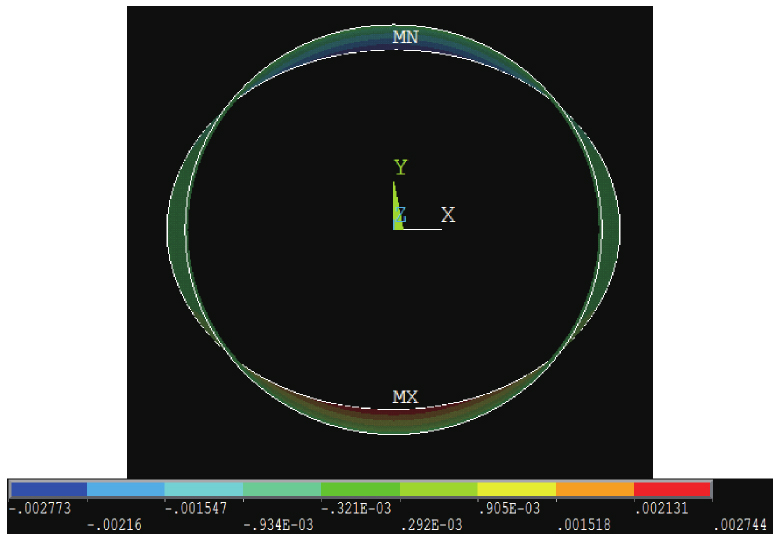Click the legend value .001518

point(584,525)
